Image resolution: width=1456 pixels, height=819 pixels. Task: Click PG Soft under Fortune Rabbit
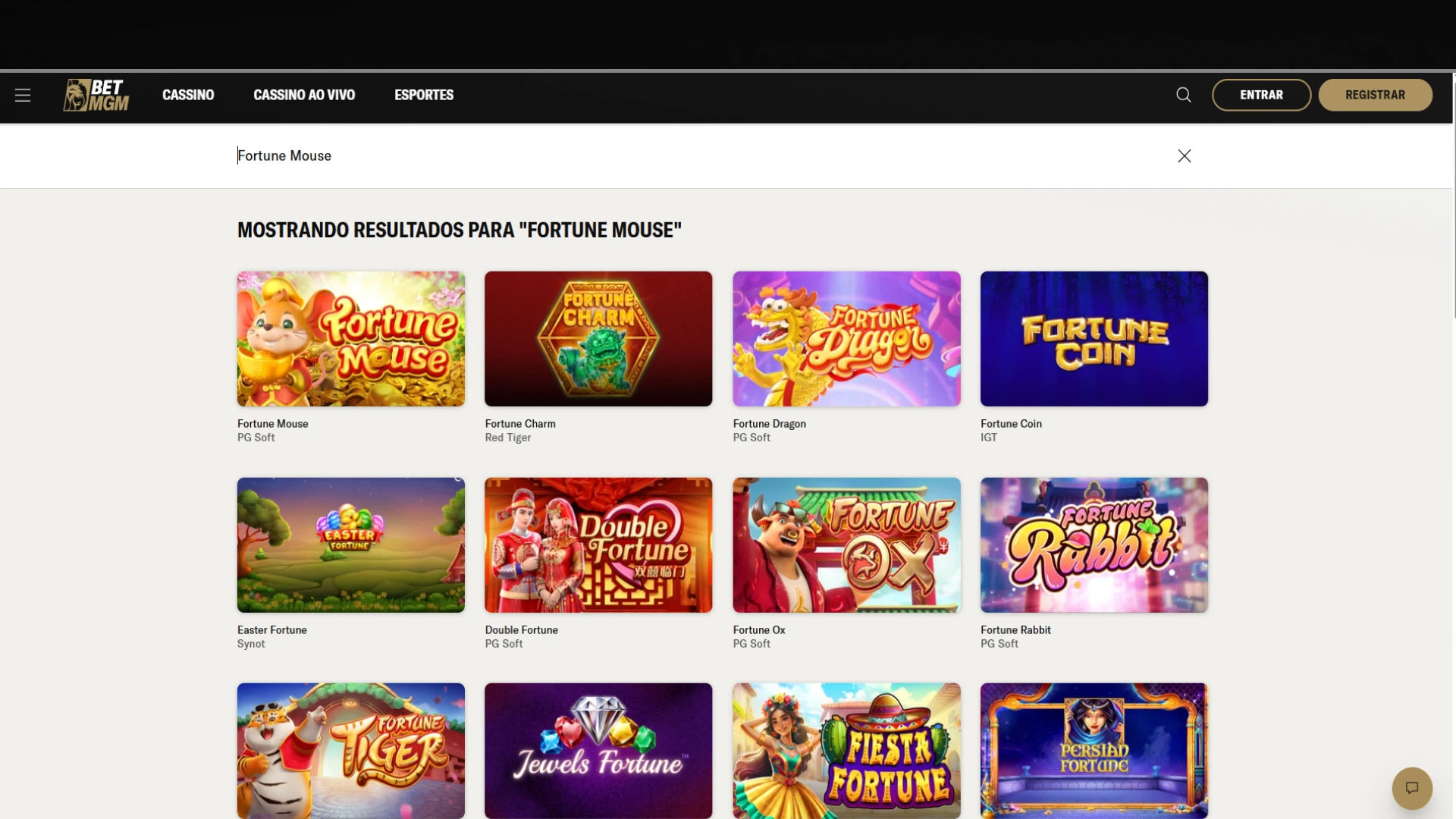[x=999, y=644]
